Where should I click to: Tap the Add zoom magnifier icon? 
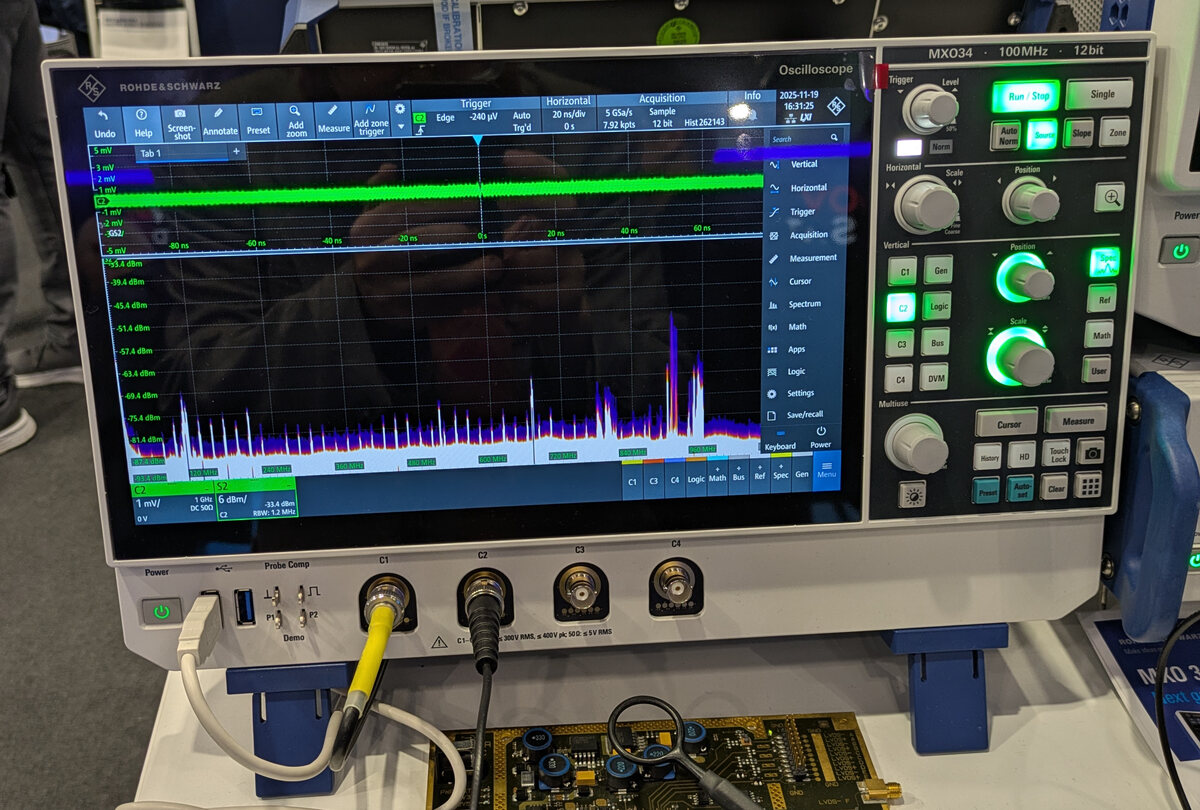tap(296, 122)
